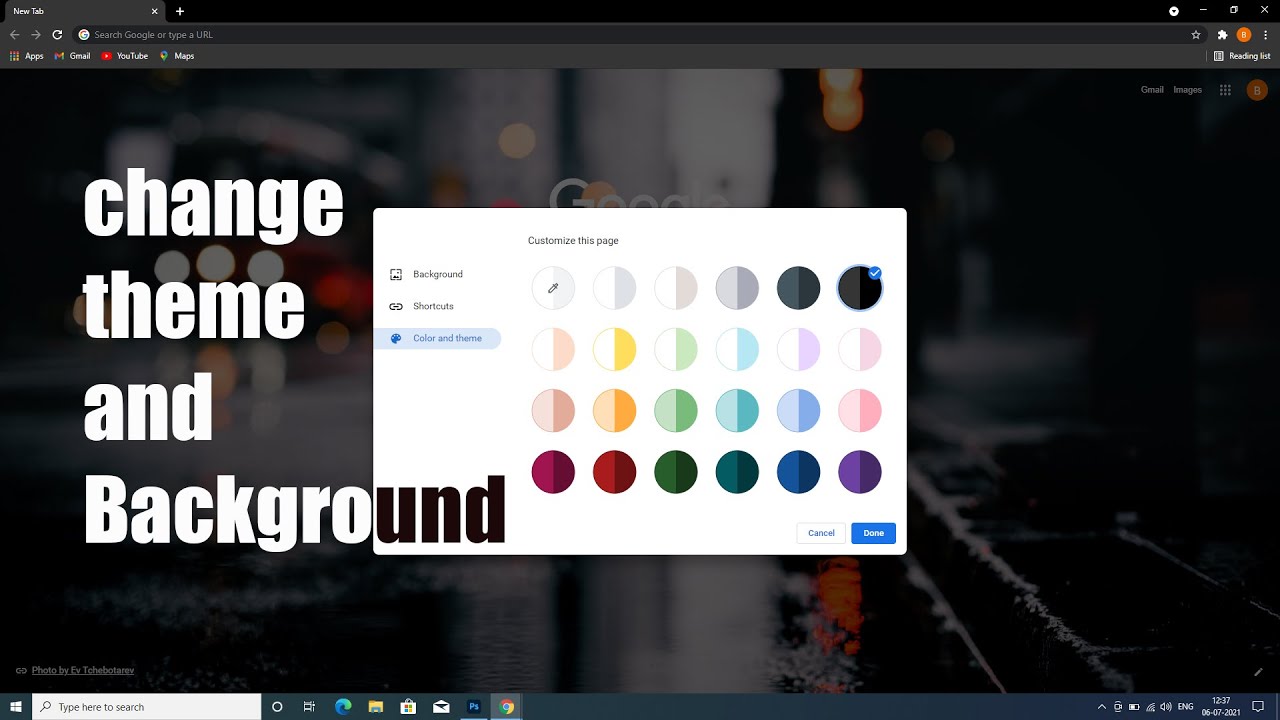Open the Reading list
Screen dimensions: 1280x720
[x=1242, y=56]
